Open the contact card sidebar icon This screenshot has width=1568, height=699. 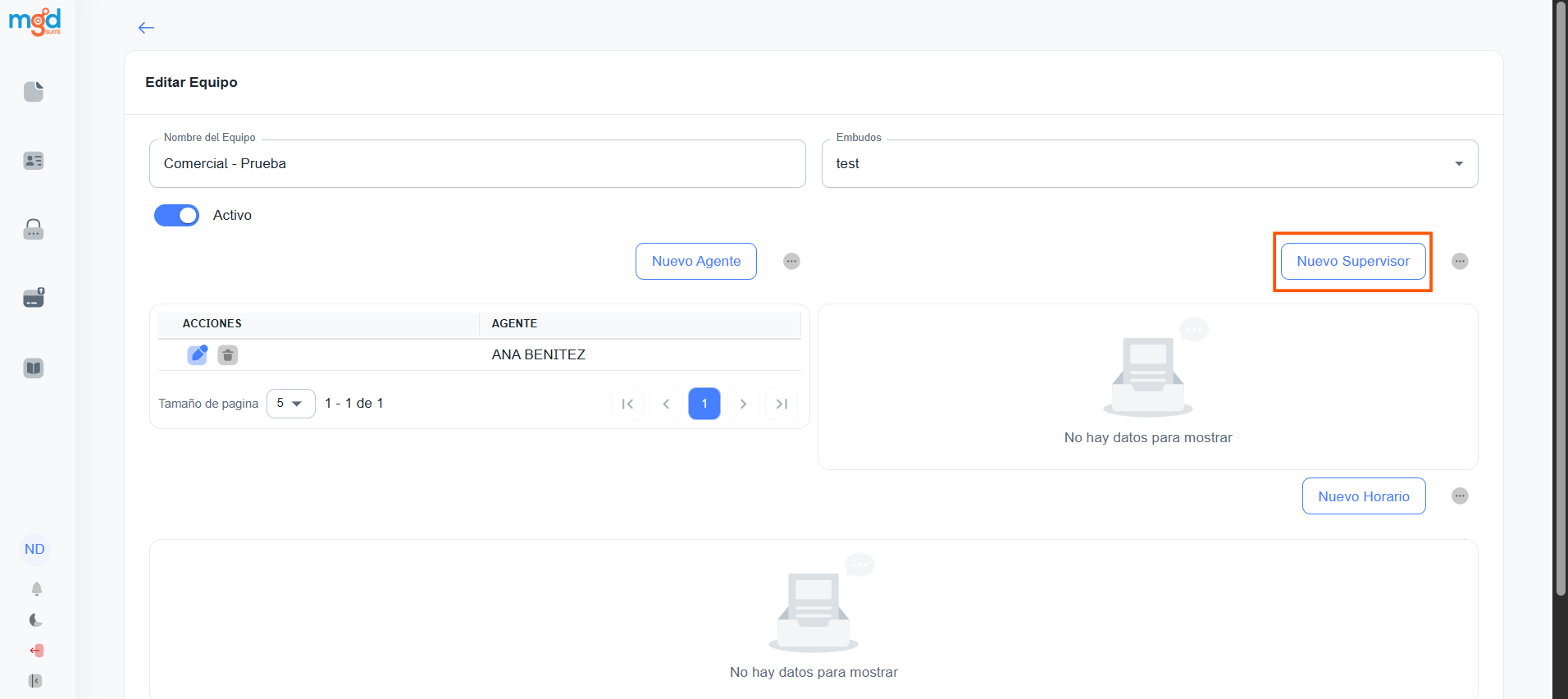click(x=34, y=161)
